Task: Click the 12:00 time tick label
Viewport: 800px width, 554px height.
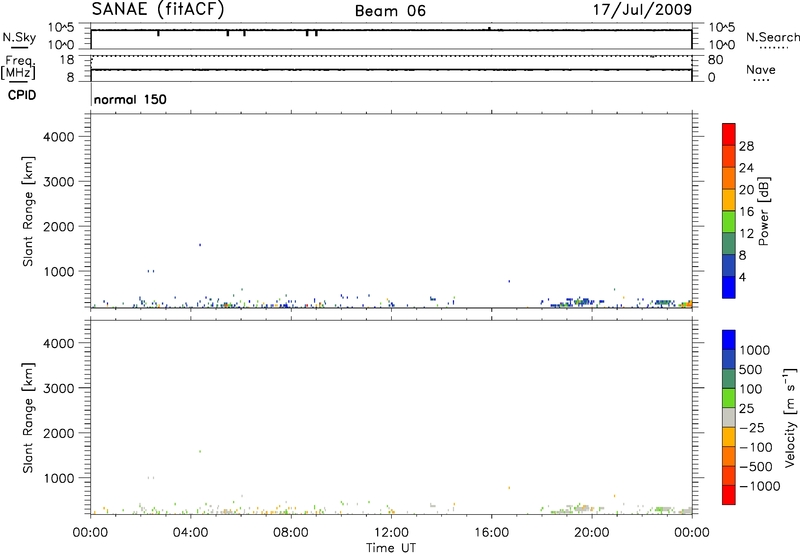Action: pos(391,533)
